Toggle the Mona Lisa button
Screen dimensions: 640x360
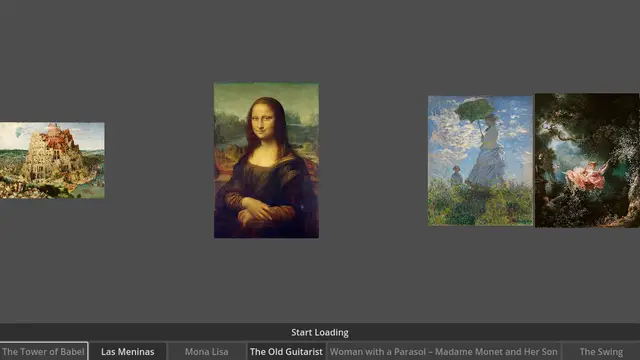click(206, 351)
